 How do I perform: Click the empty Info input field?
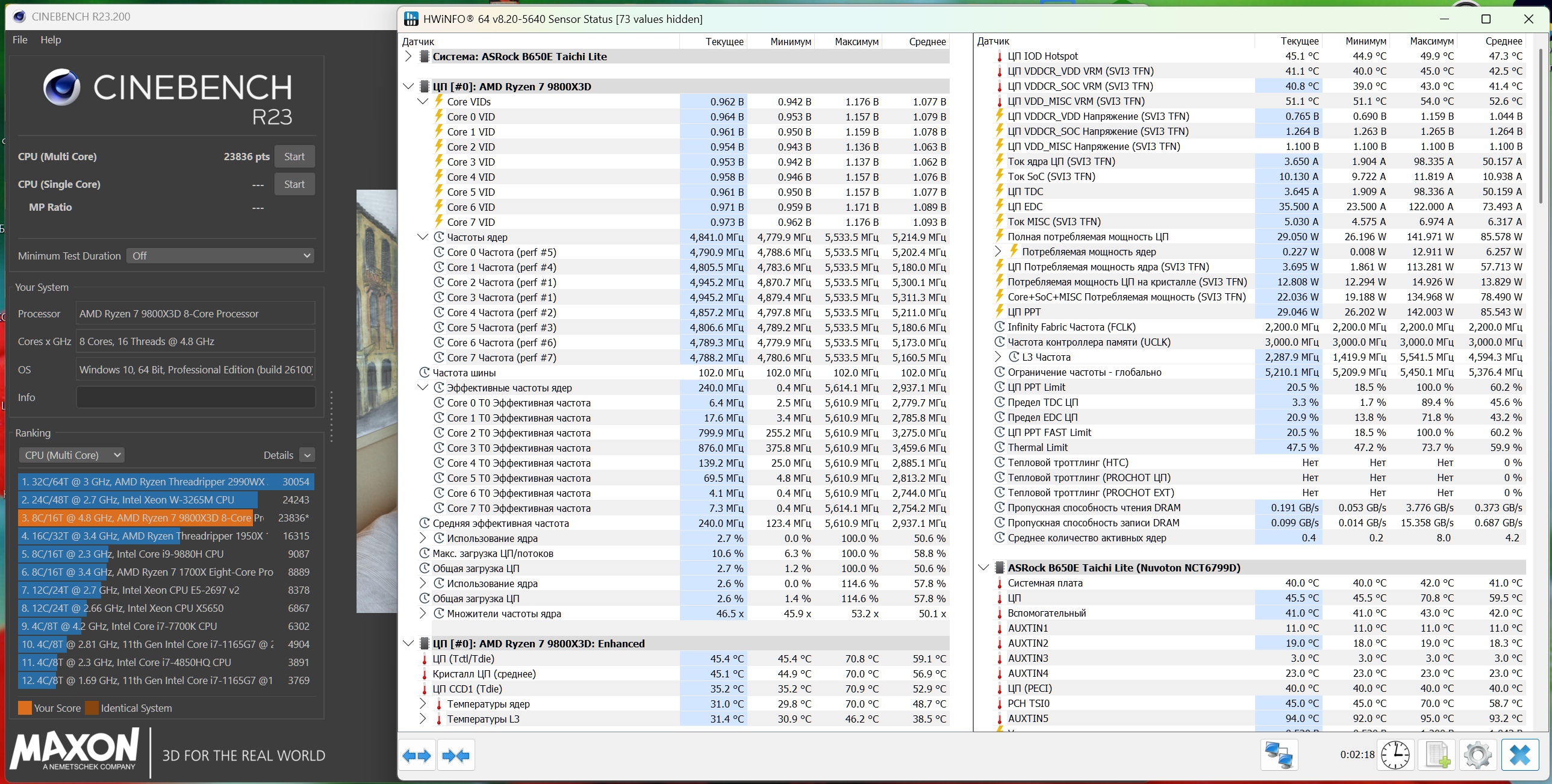pos(195,397)
